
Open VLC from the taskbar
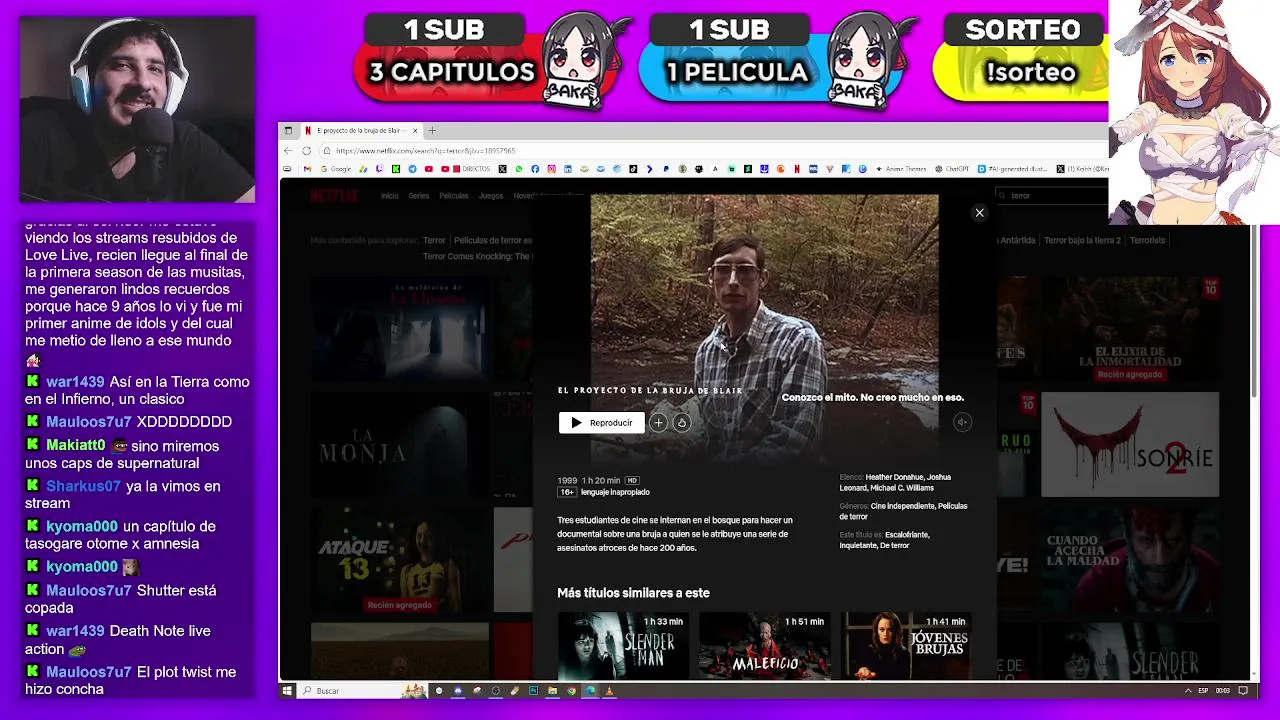pyautogui.click(x=609, y=691)
